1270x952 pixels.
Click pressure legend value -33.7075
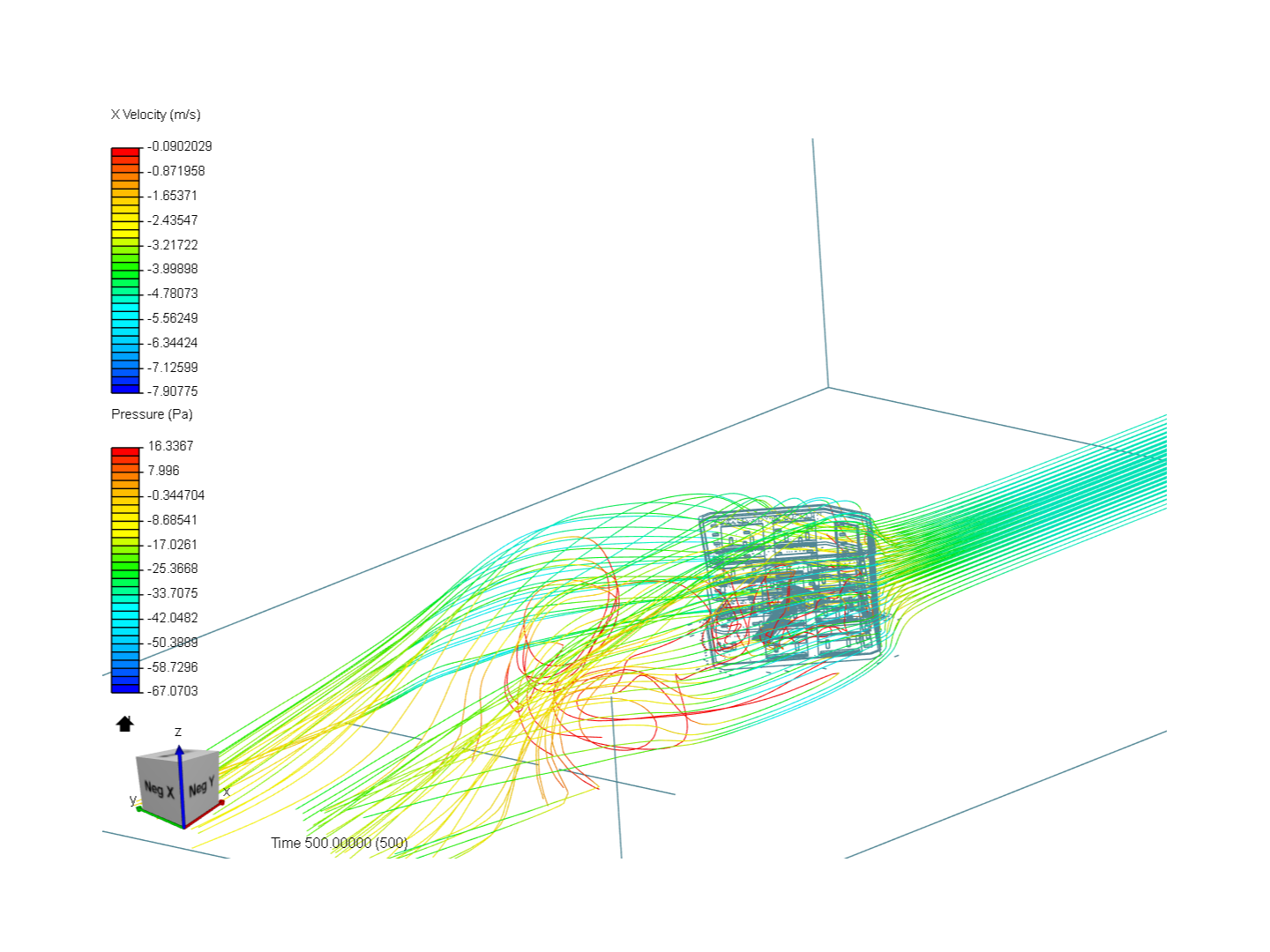[x=173, y=593]
